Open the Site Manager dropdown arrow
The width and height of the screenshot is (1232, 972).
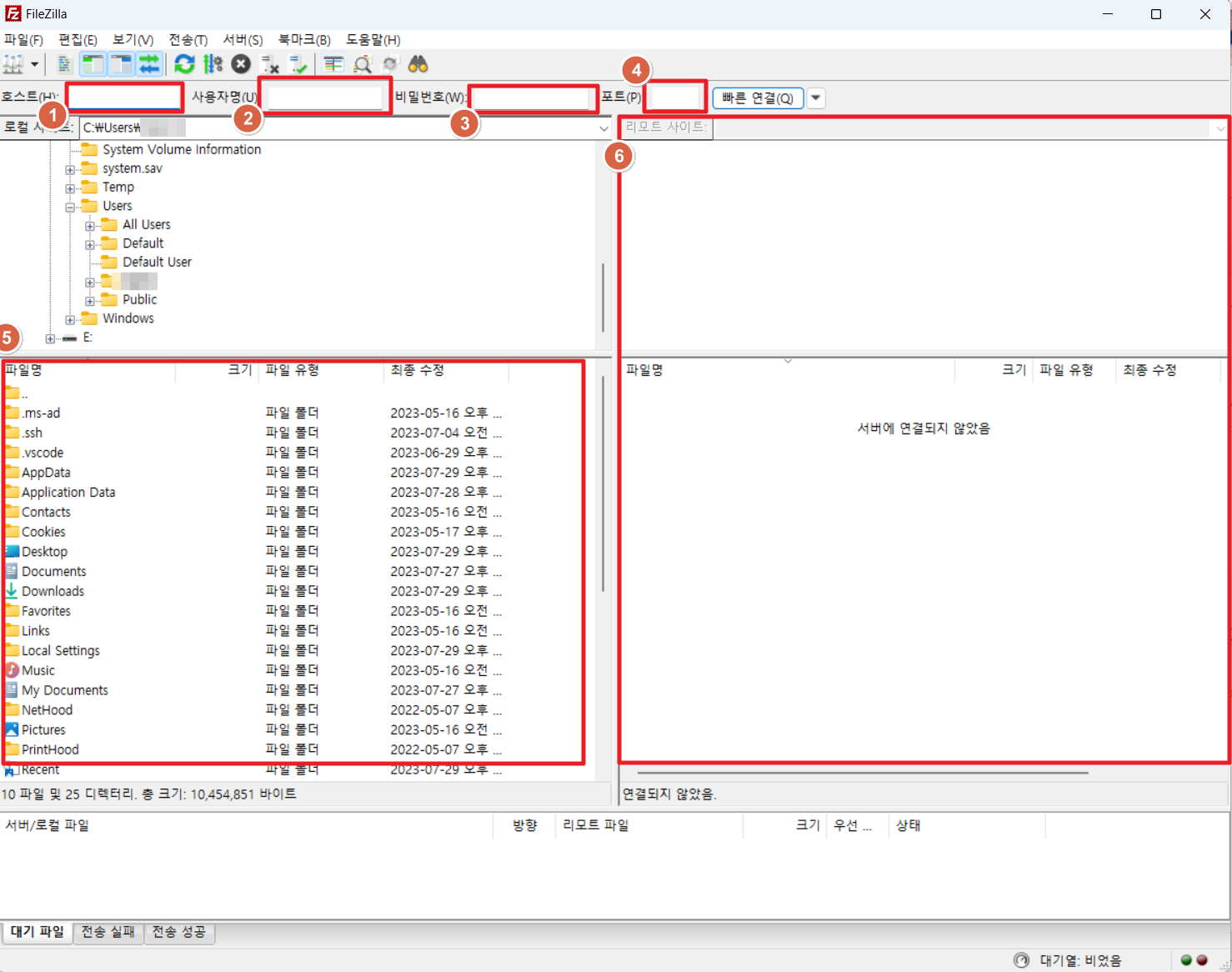tap(34, 64)
